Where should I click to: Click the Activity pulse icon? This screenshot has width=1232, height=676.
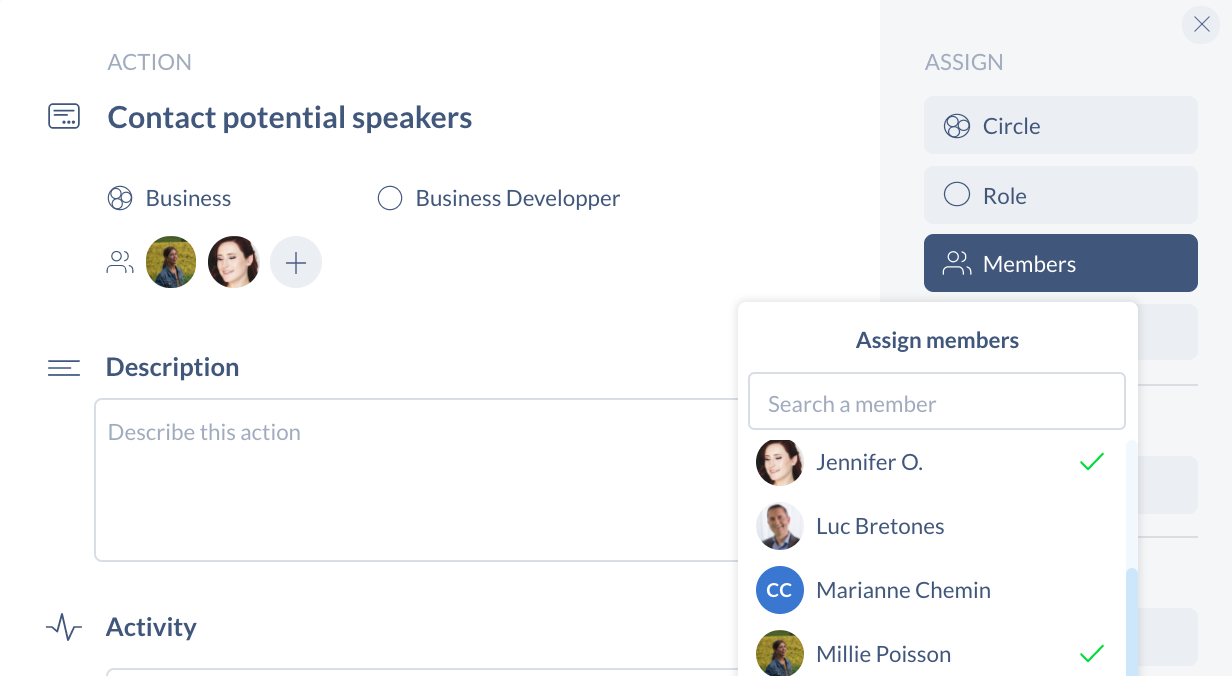point(64,627)
